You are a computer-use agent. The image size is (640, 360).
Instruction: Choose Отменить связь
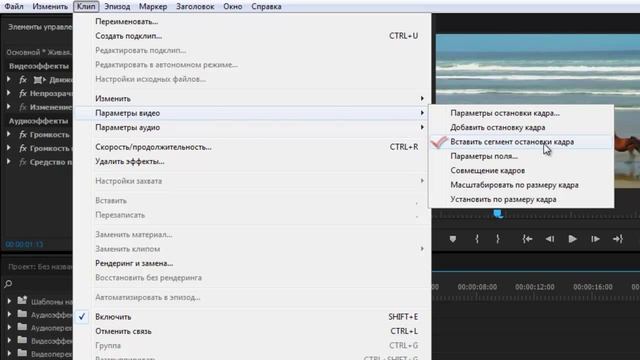click(252, 331)
